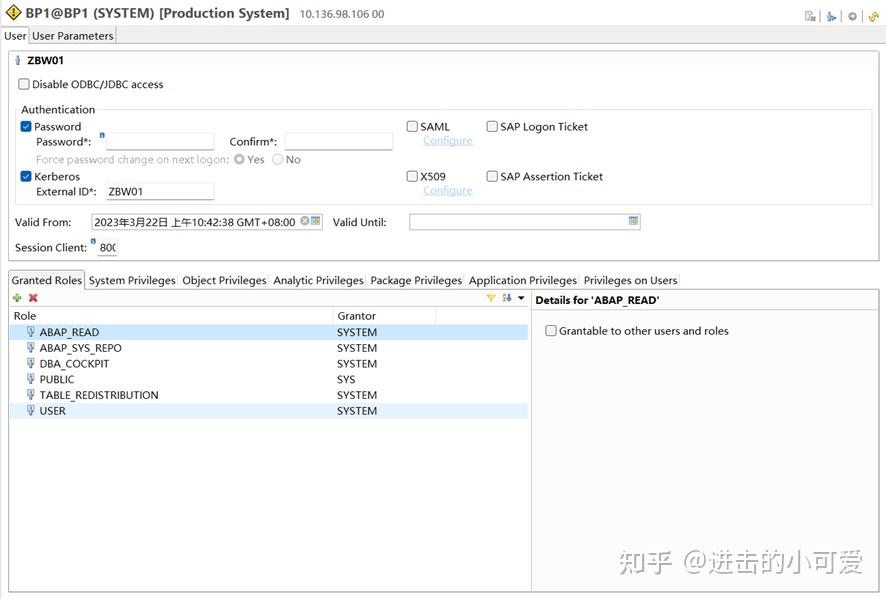The height and width of the screenshot is (599, 886).
Task: Open the Valid Until calendar picker icon
Action: click(x=633, y=221)
